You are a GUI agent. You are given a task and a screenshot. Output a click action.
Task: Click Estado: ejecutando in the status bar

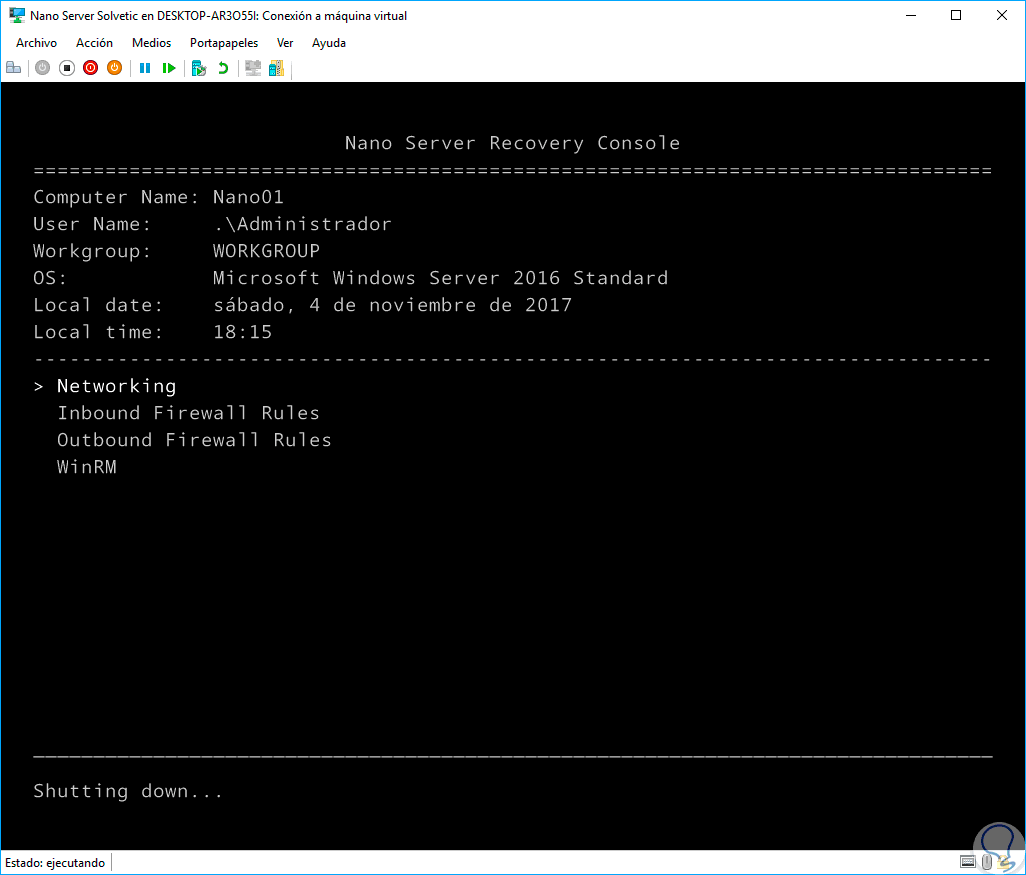point(55,863)
